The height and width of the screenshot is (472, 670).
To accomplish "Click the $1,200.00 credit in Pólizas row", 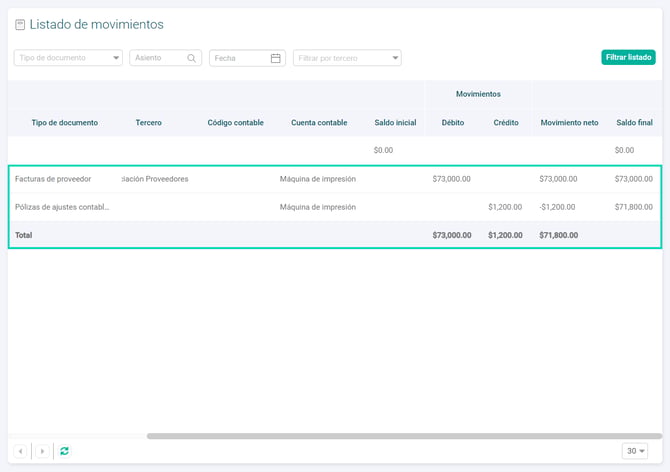I will point(505,207).
